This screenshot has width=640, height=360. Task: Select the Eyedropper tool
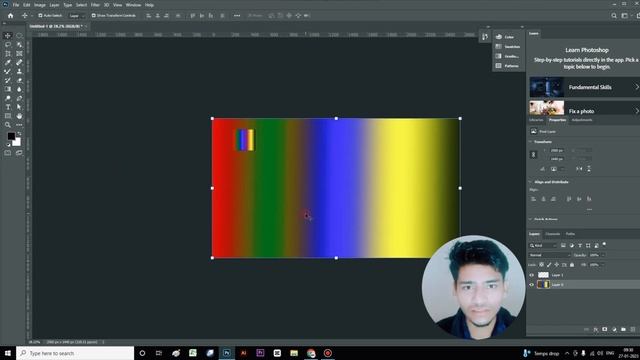pyautogui.click(x=8, y=63)
